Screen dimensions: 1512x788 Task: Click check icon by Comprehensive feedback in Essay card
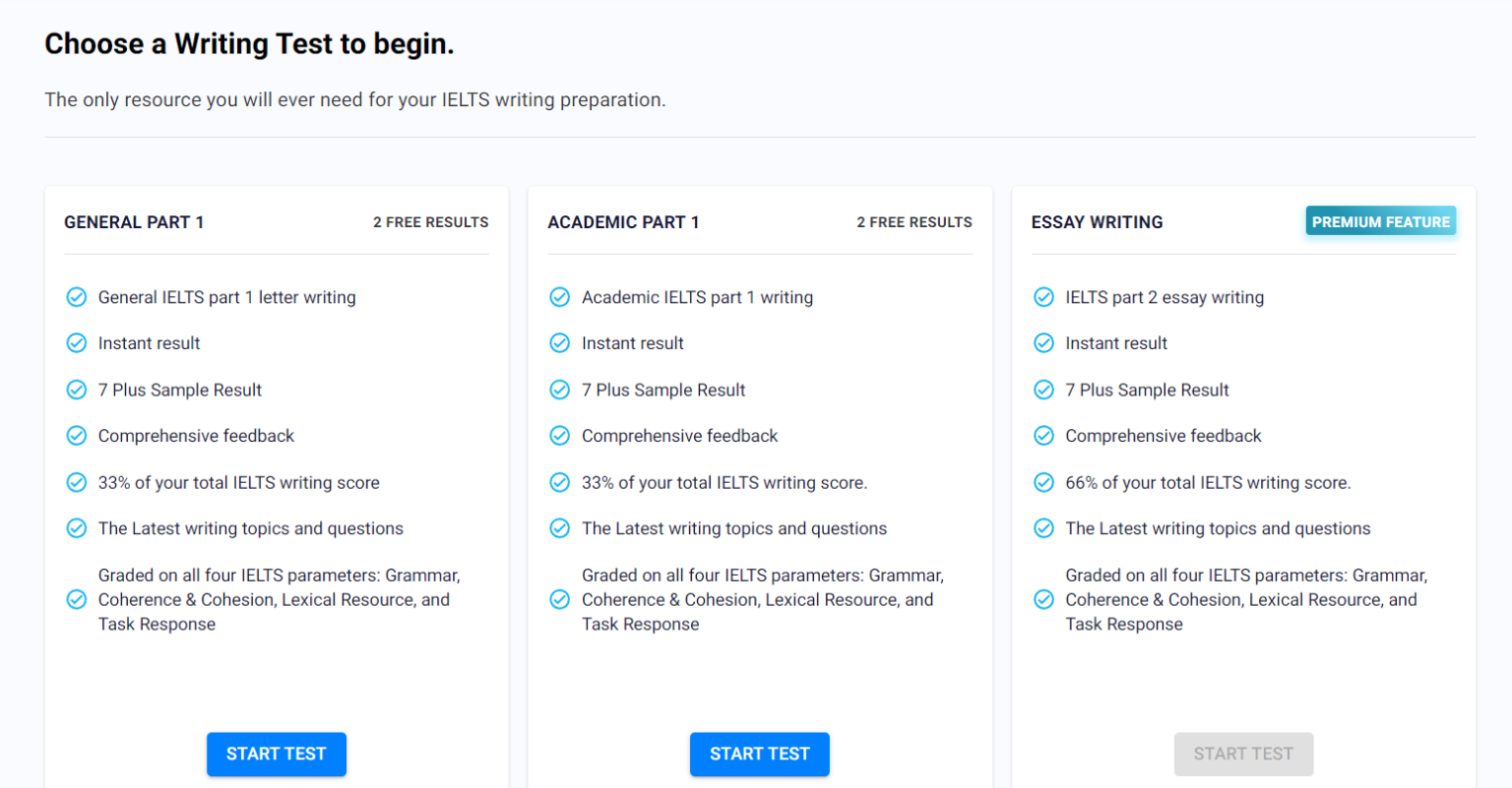tap(1043, 436)
